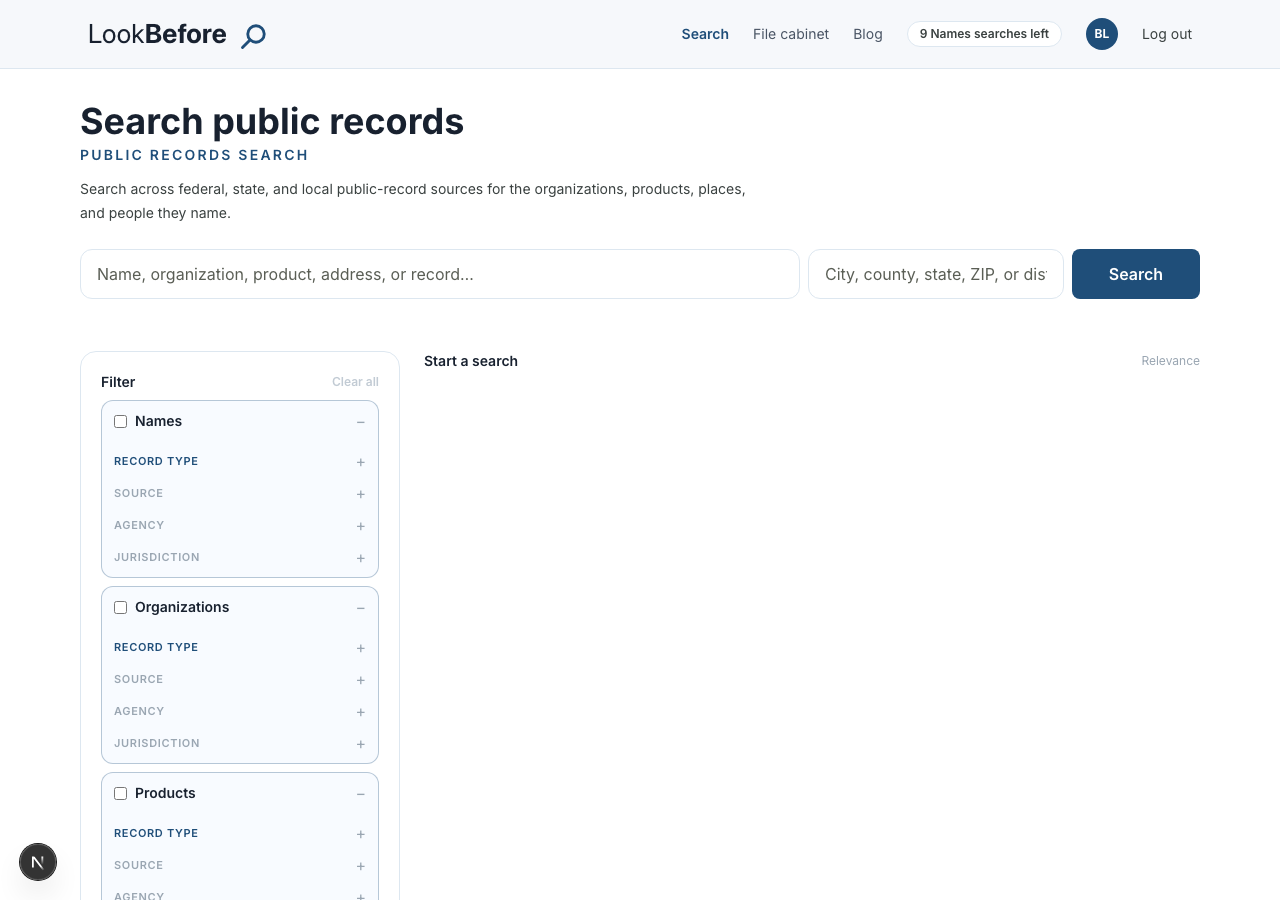
Task: Collapse the Organizations filter group
Action: pos(361,608)
